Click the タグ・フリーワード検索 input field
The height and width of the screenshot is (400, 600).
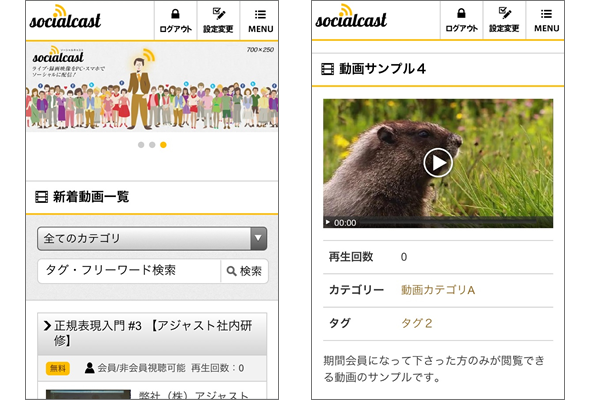click(128, 271)
